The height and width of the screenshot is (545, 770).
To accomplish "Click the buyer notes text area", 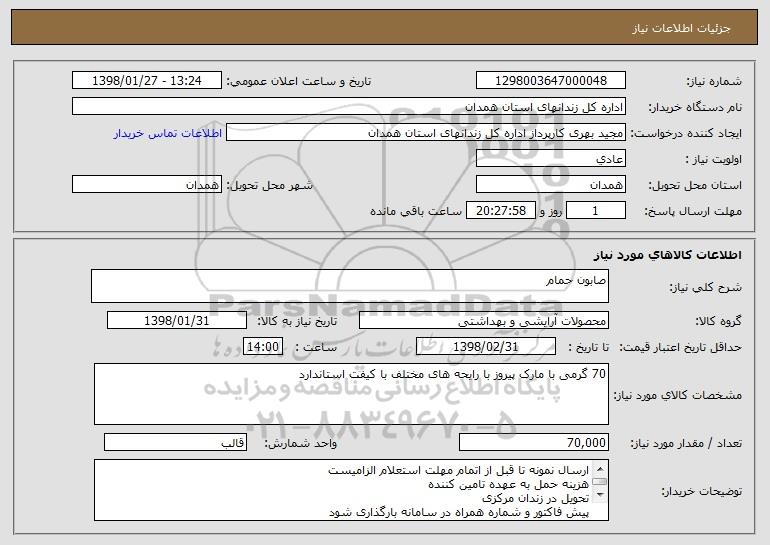I will point(351,490).
